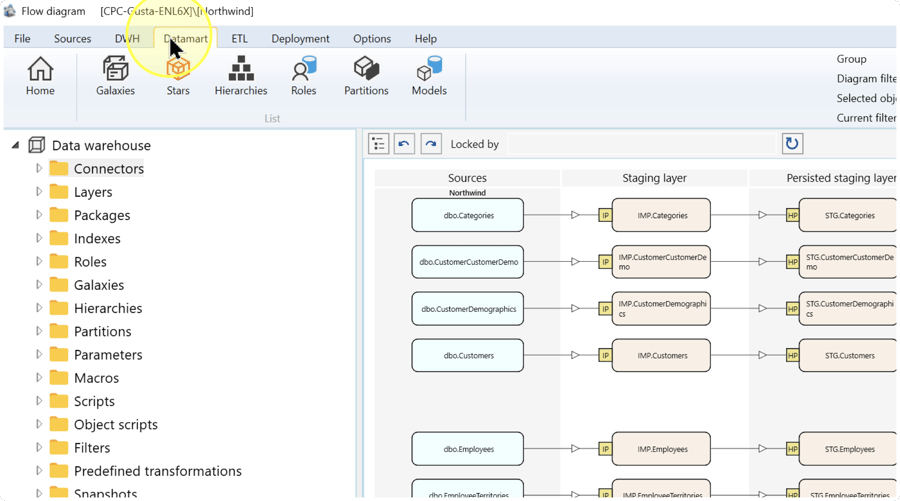Select the Hierarchies tree item
Image resolution: width=900 pixels, height=501 pixels.
click(x=108, y=308)
